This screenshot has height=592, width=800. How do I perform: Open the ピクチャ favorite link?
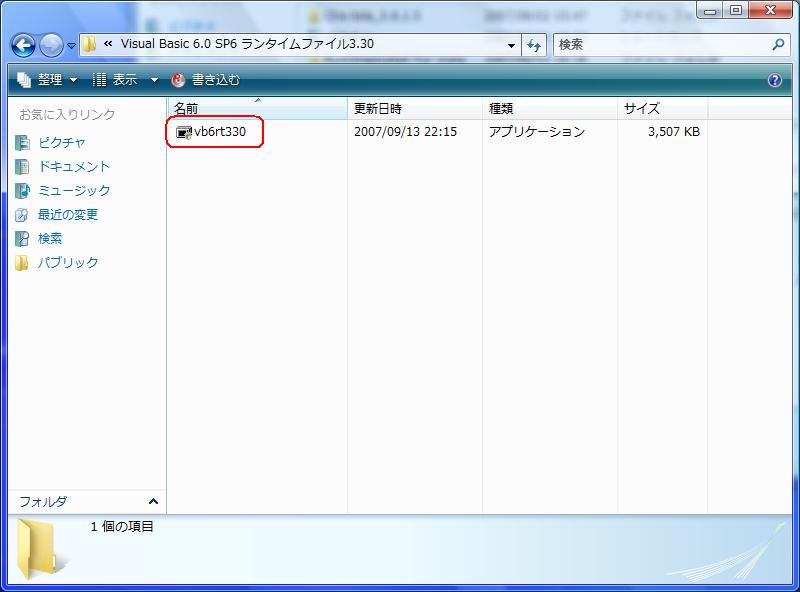pyautogui.click(x=62, y=143)
